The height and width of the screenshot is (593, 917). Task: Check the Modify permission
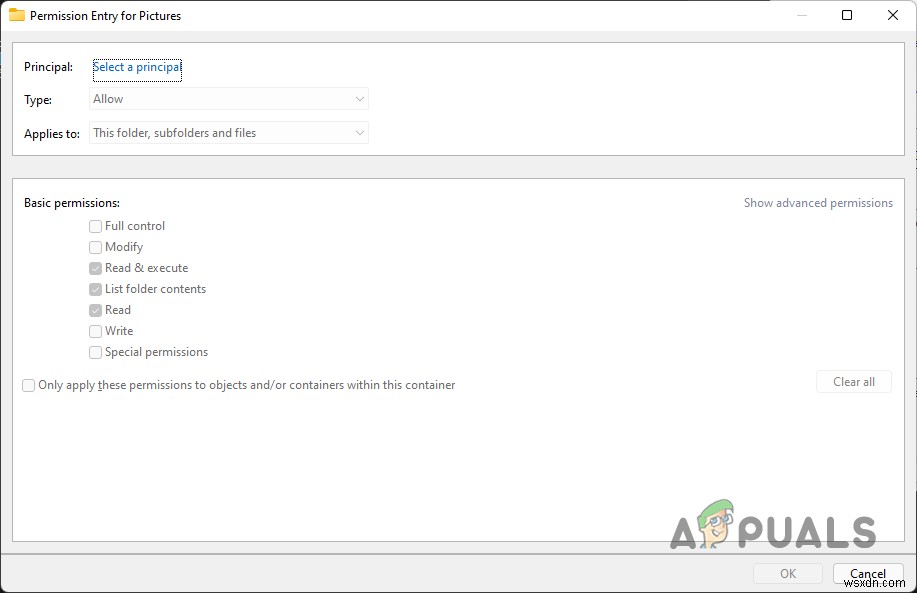coord(95,247)
